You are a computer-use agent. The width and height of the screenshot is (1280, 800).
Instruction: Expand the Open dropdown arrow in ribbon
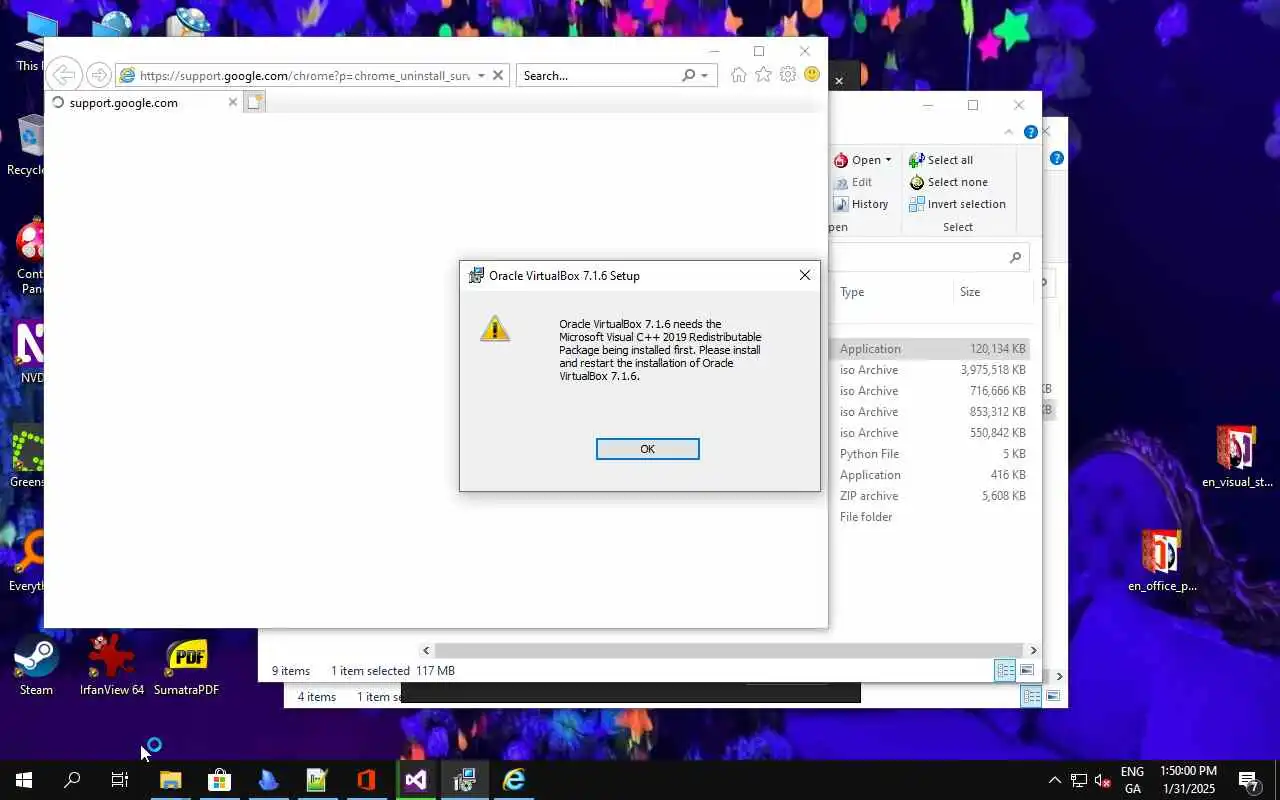(888, 160)
